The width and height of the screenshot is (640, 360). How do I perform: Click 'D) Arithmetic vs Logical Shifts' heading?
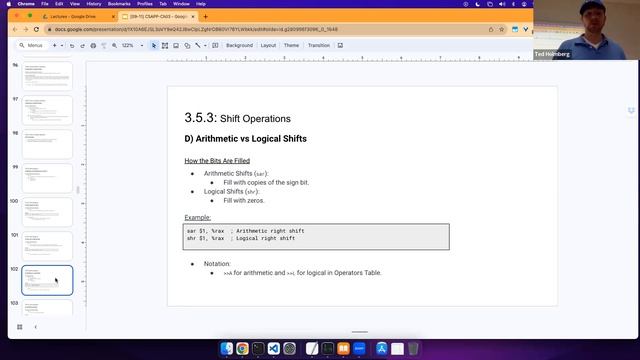click(245, 139)
